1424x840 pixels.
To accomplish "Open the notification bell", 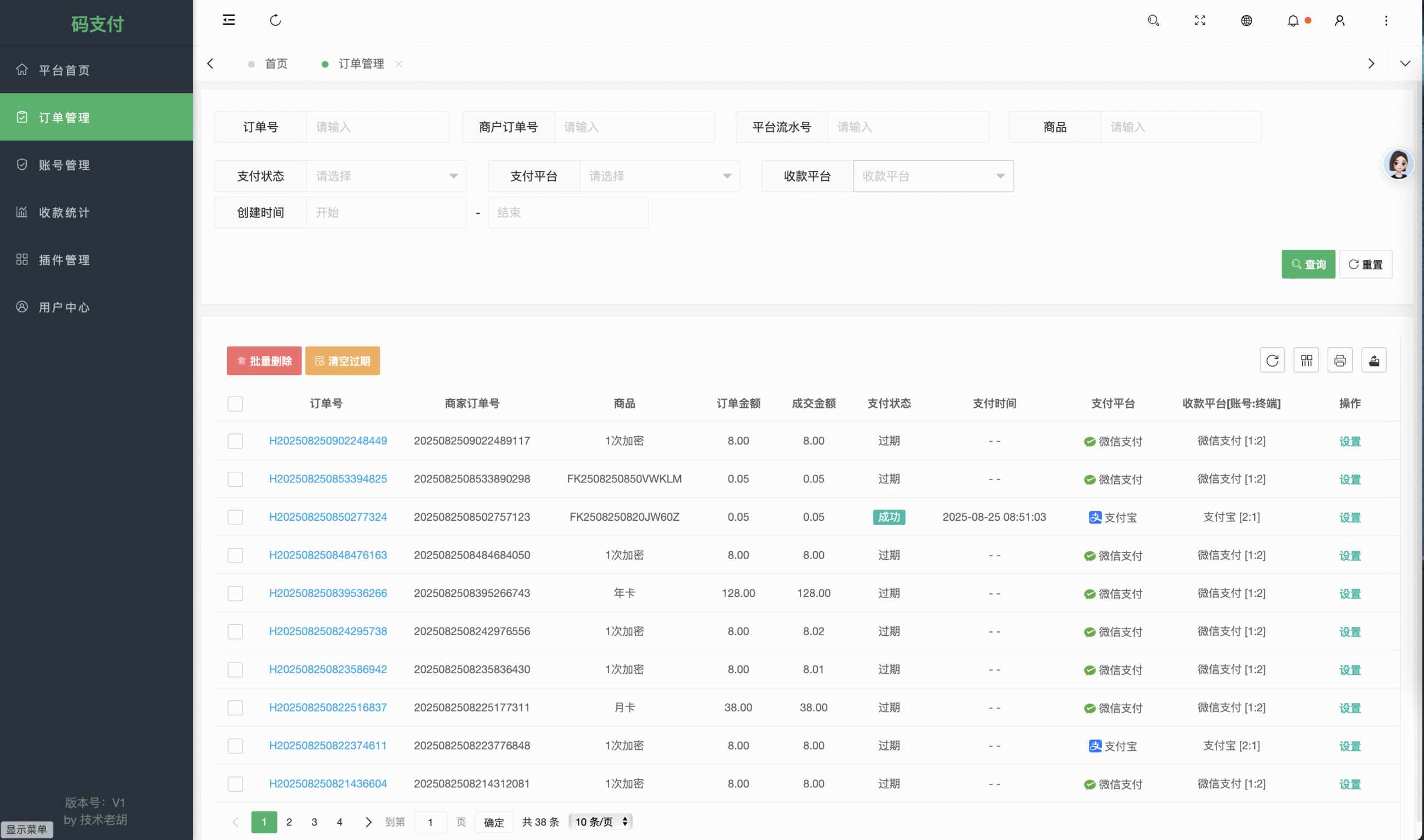I will tap(1293, 21).
